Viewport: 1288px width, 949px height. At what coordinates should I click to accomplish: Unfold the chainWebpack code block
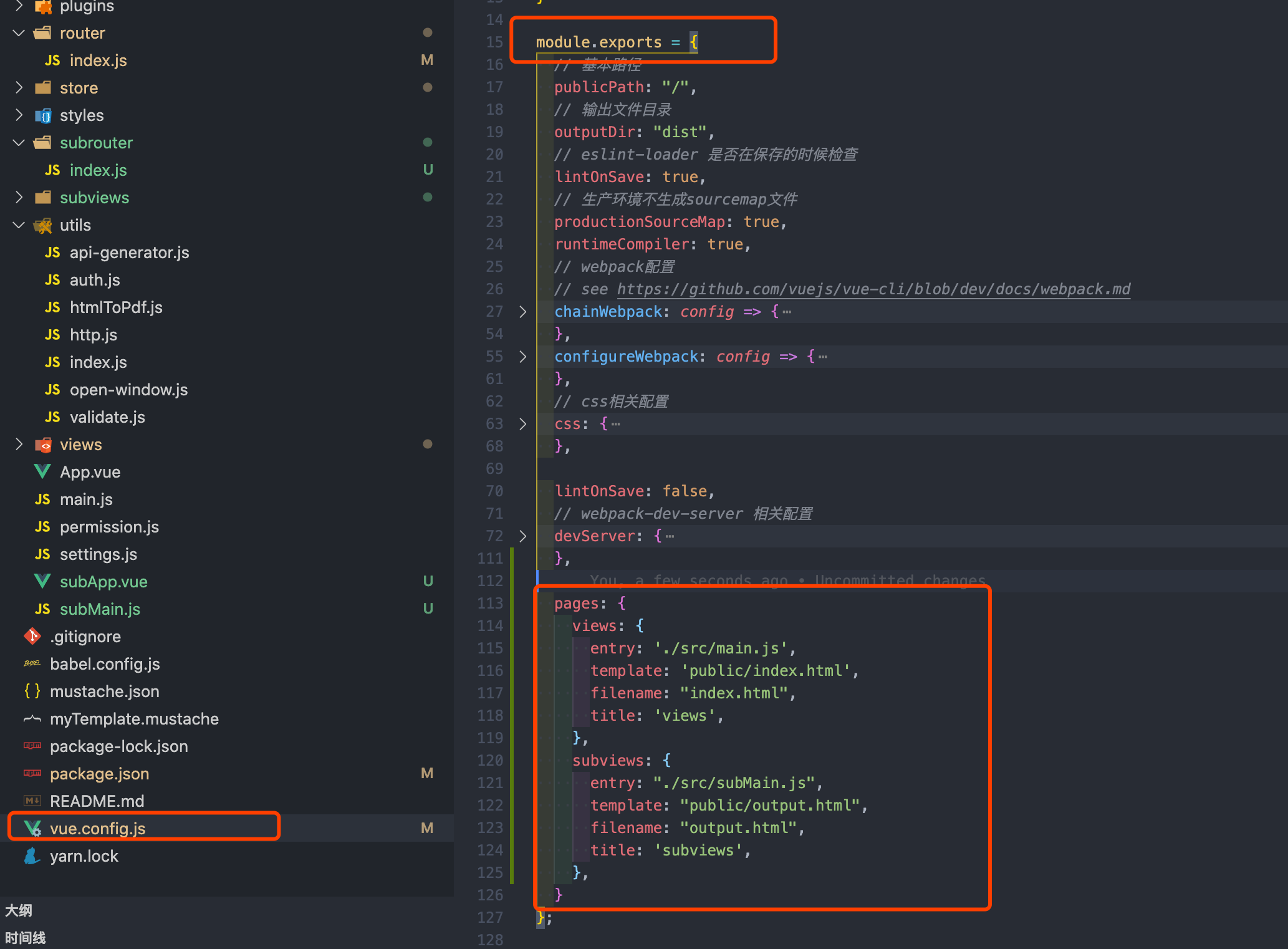point(523,312)
